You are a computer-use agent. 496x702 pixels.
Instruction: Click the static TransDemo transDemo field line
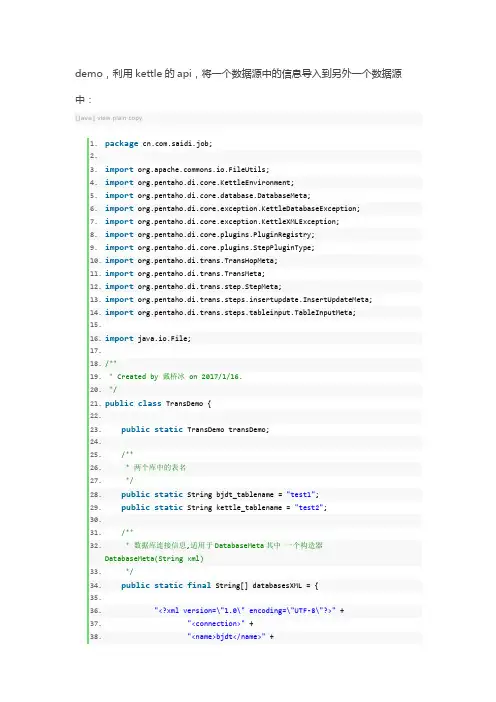click(195, 429)
